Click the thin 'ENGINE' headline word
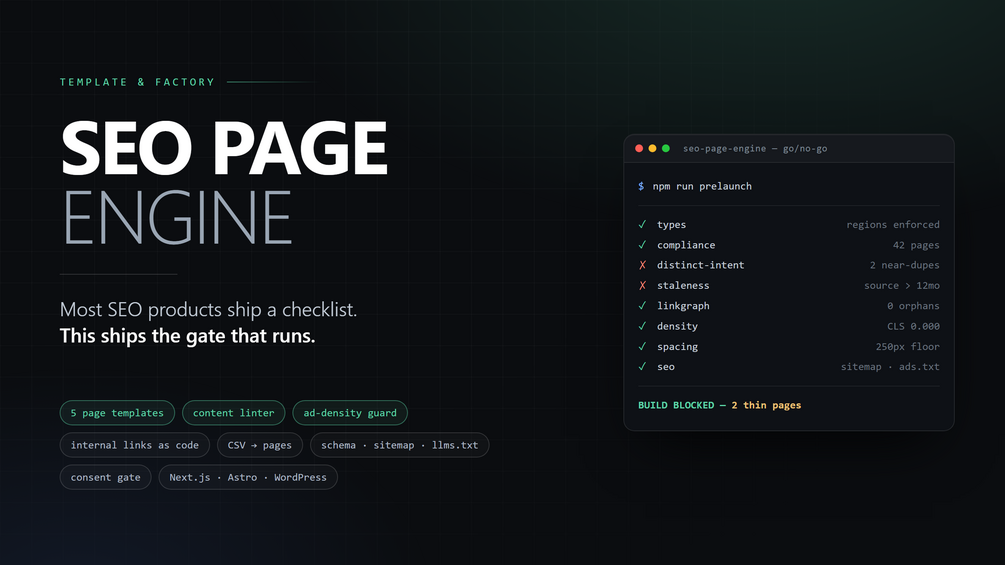1005x565 pixels. click(178, 217)
